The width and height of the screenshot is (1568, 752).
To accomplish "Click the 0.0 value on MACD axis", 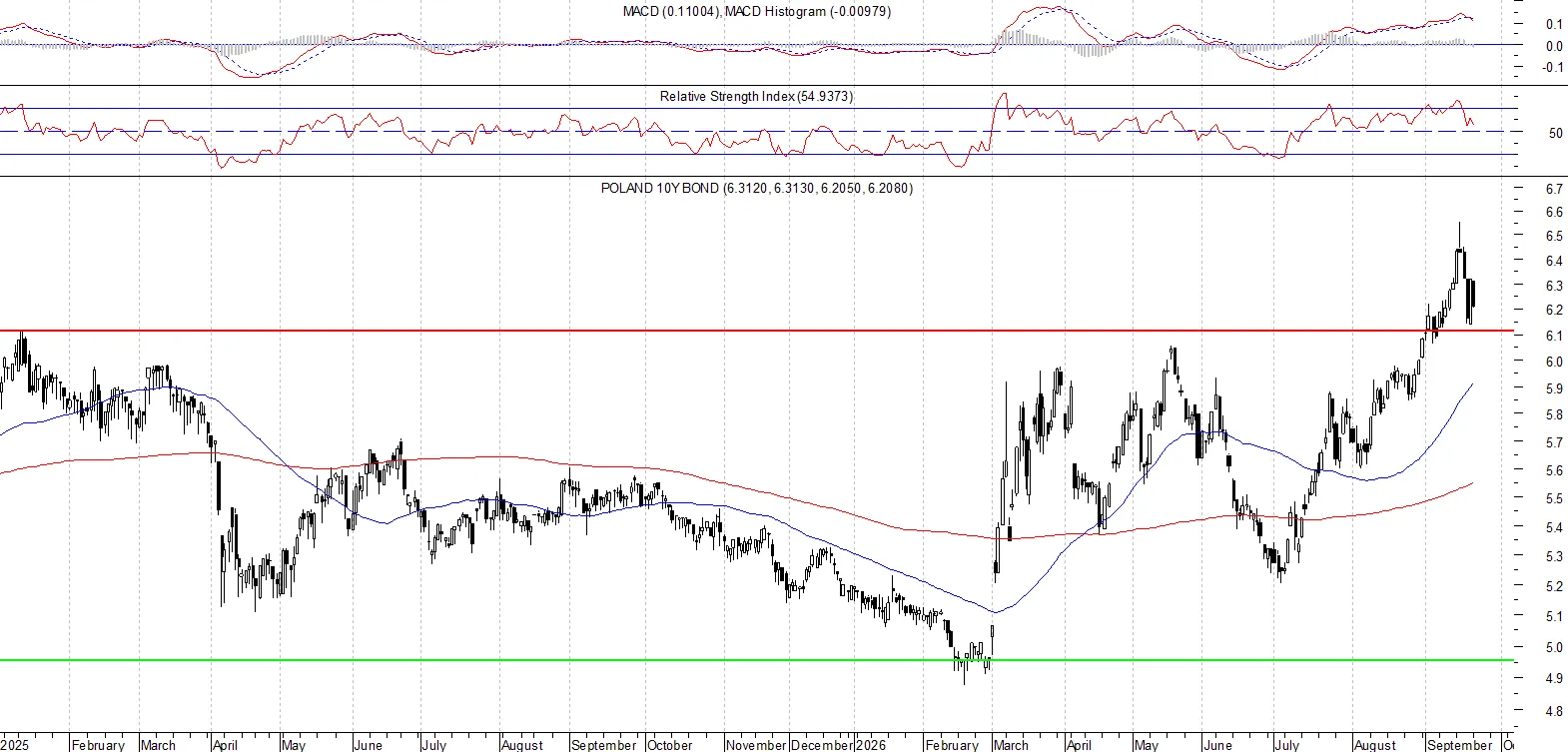I will pos(1554,46).
